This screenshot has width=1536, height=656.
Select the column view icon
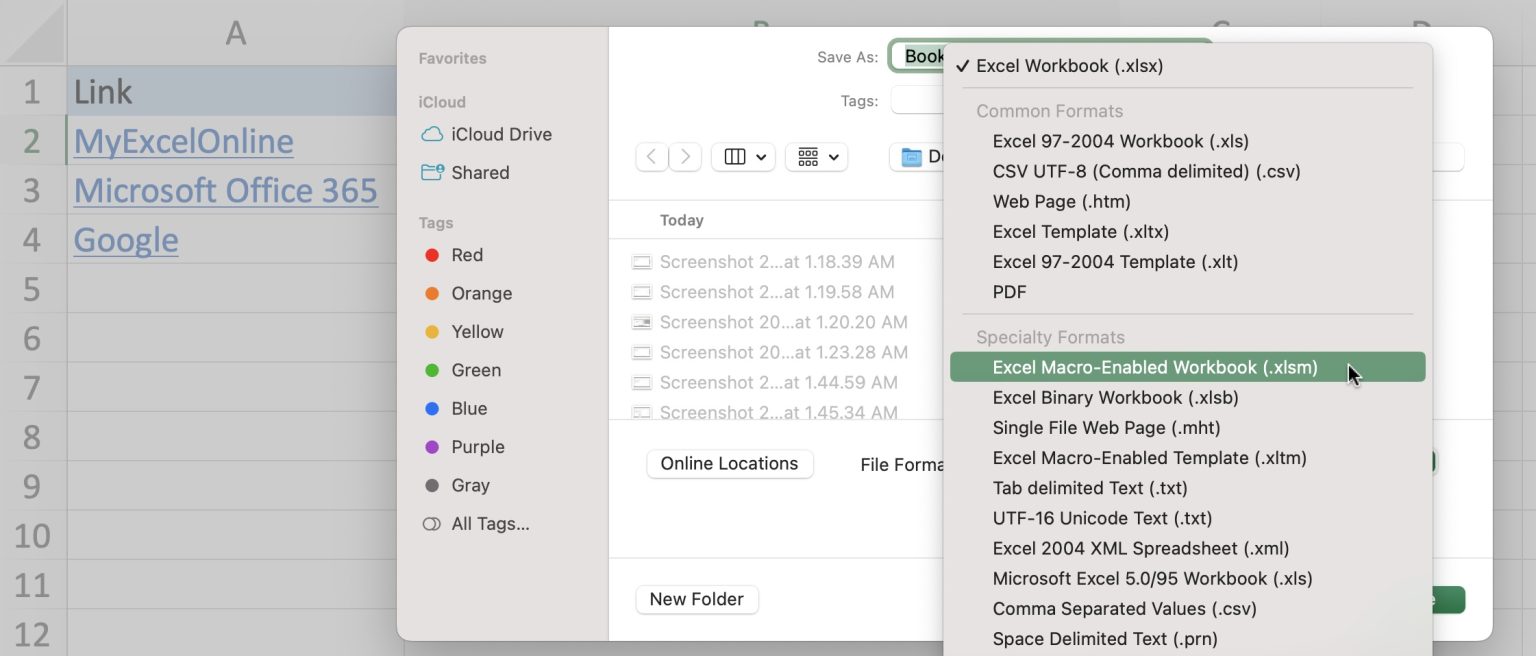click(x=736, y=156)
